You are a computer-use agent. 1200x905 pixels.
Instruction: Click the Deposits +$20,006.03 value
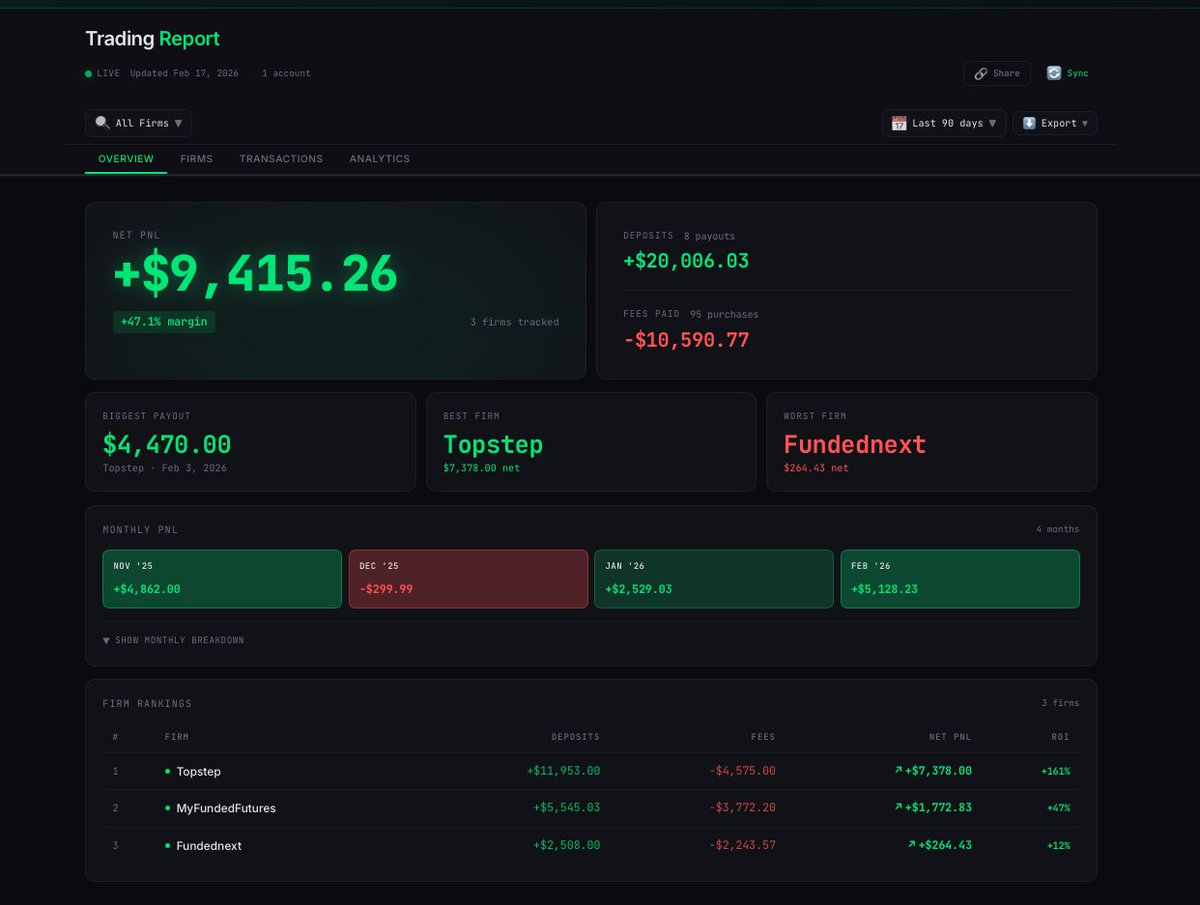pos(686,261)
